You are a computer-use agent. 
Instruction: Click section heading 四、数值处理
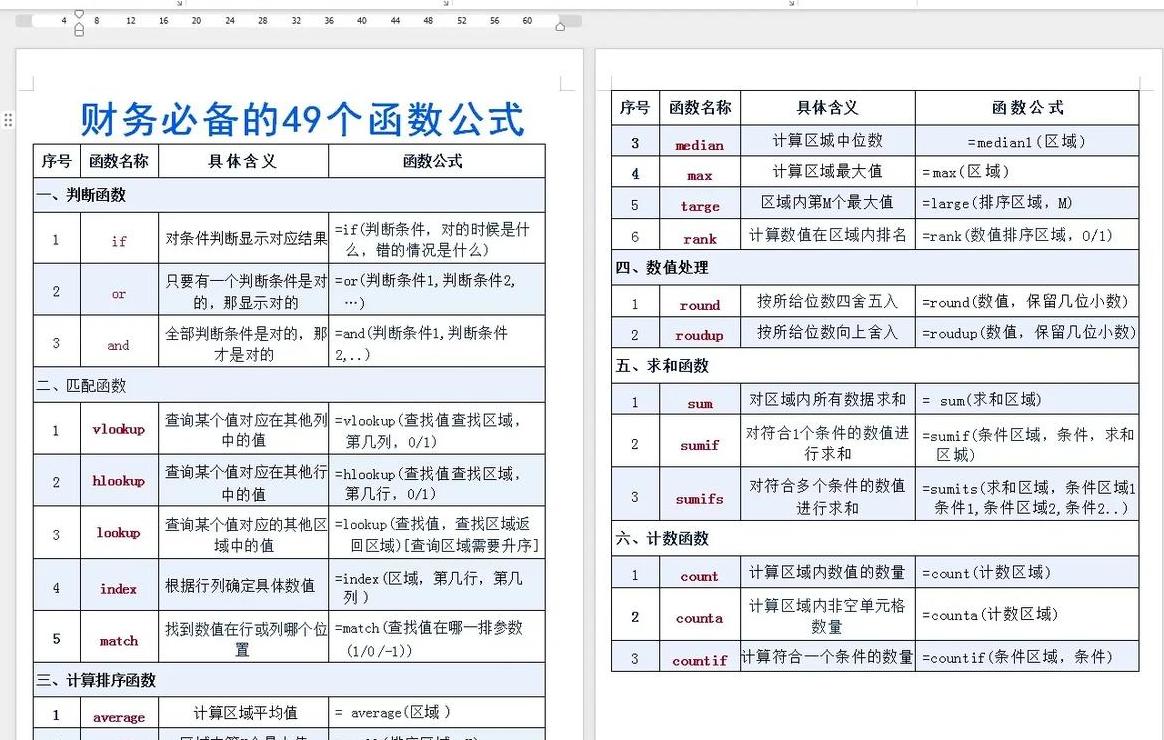pos(662,267)
